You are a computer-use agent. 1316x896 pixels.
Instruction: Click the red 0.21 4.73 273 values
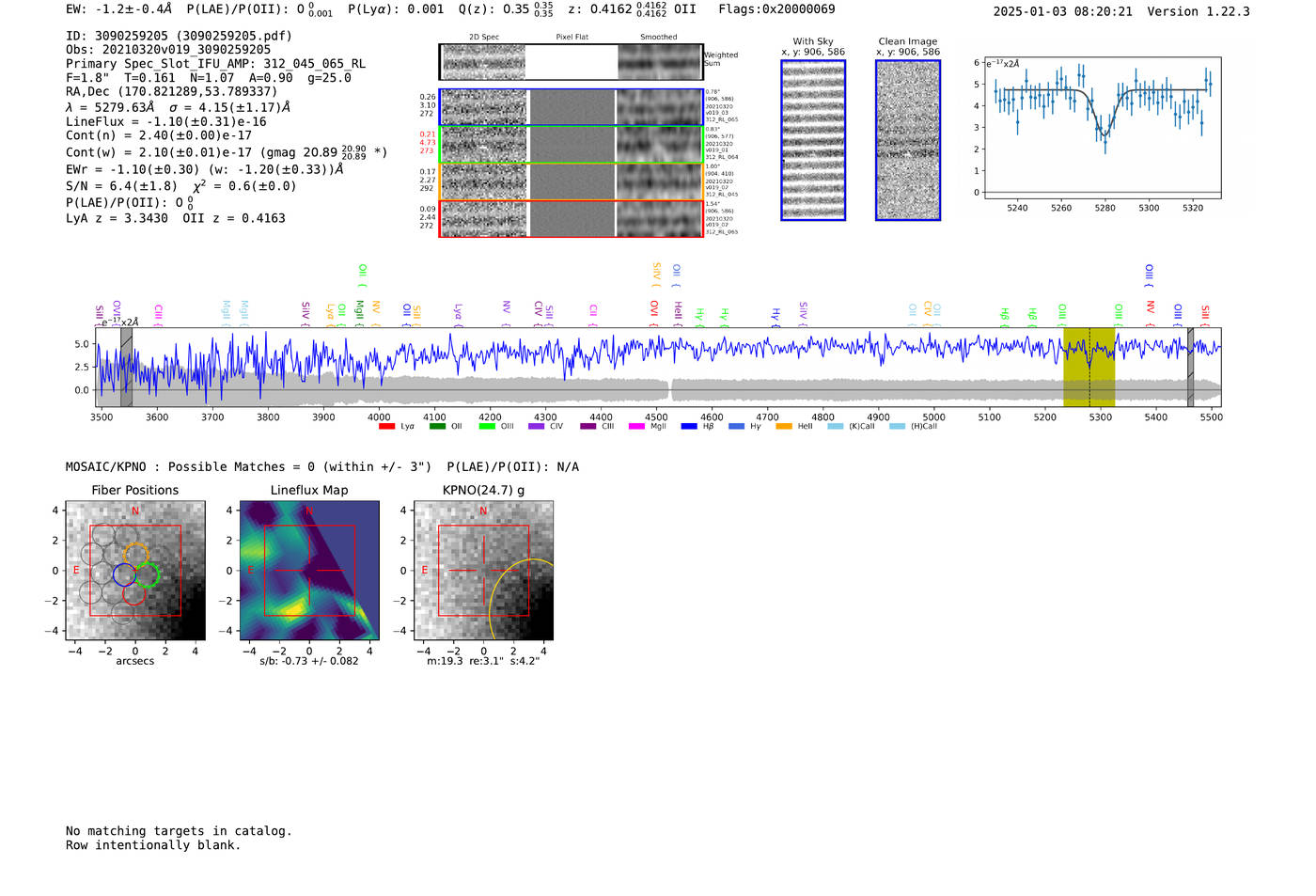tap(428, 143)
